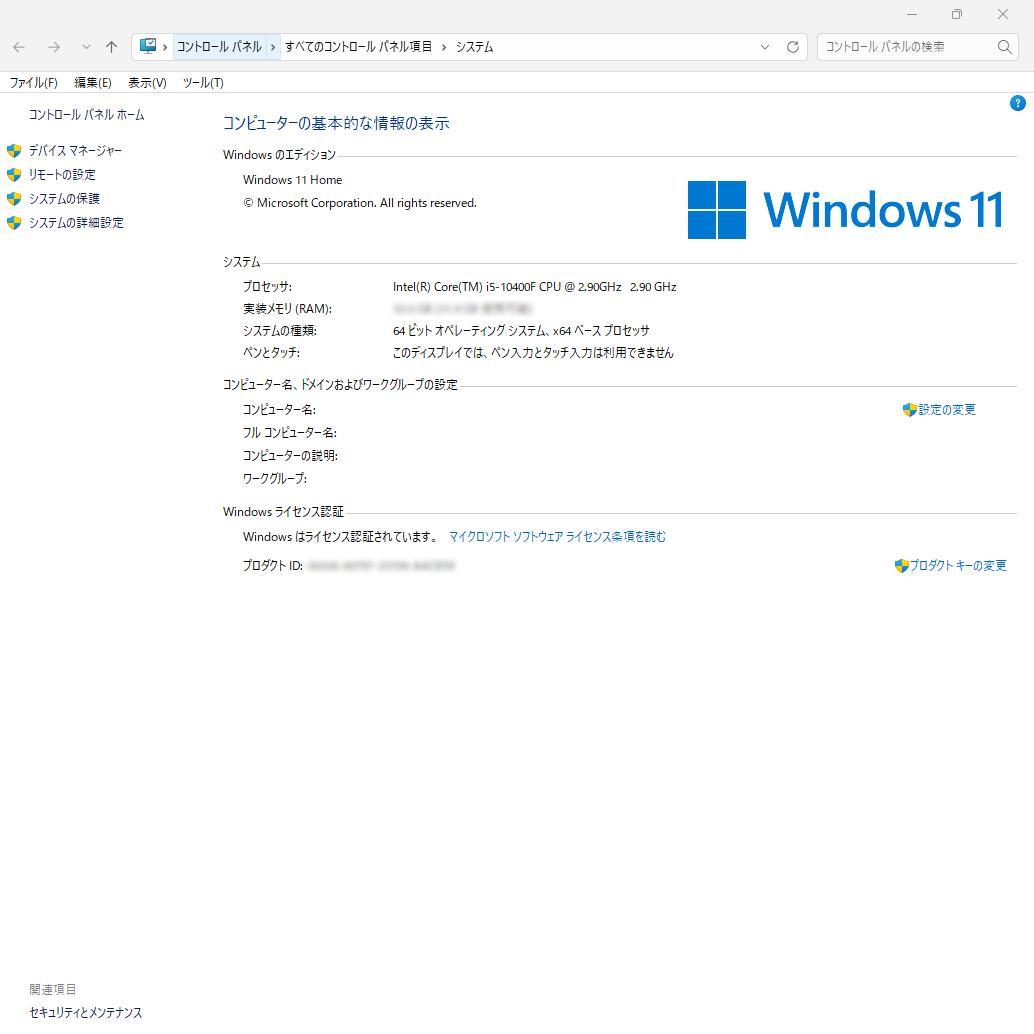The height and width of the screenshot is (1034, 1034).
Task: Open help via the blue question mark icon
Action: click(1017, 103)
